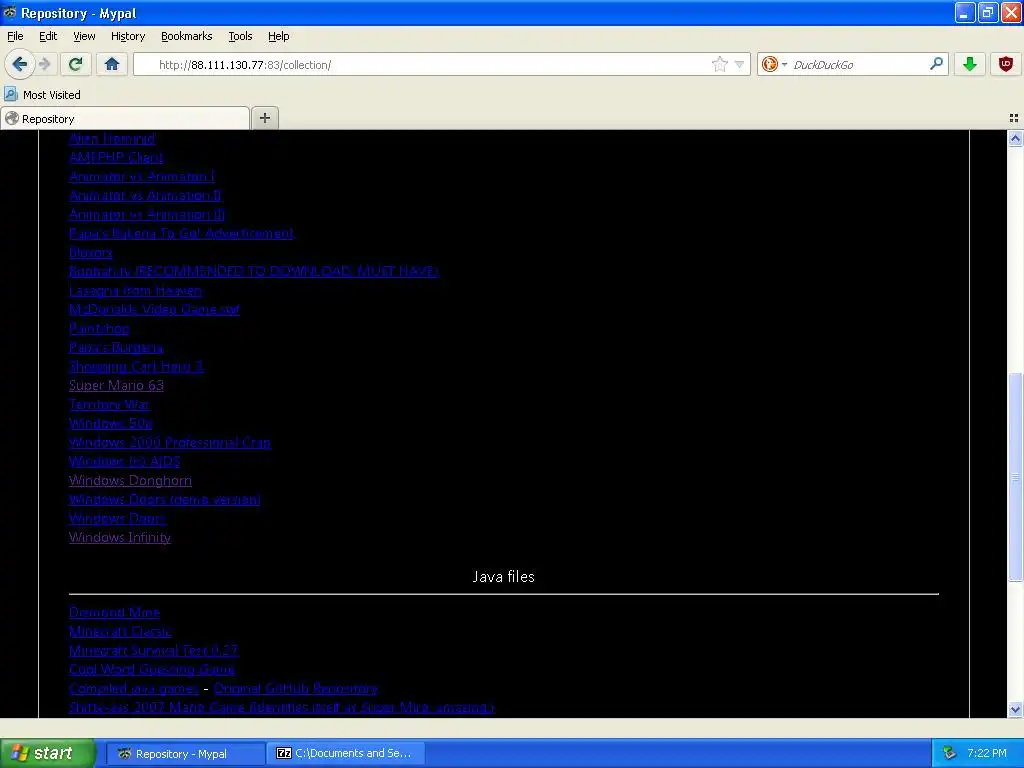
Task: Open the search engine selector dropdown
Action: point(775,64)
